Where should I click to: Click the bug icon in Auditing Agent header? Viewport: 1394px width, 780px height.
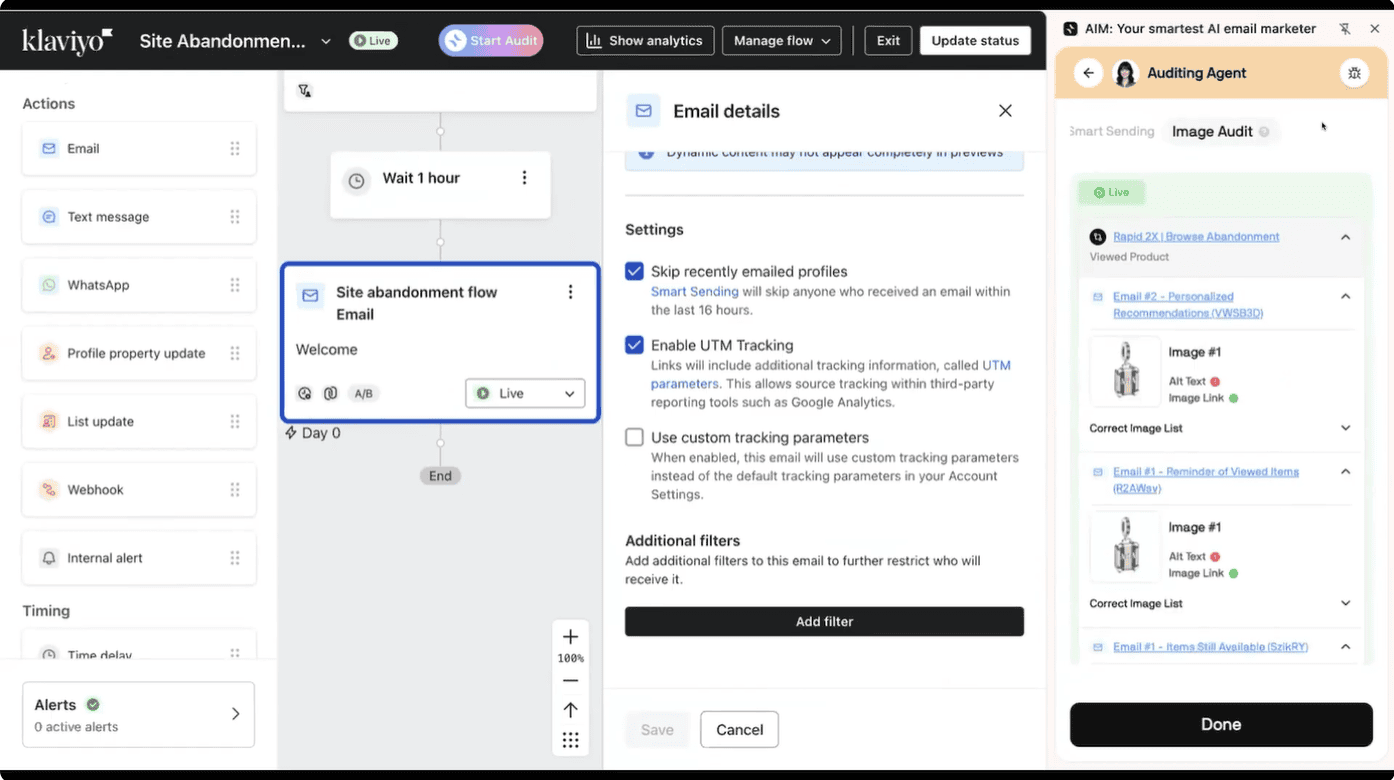1354,73
